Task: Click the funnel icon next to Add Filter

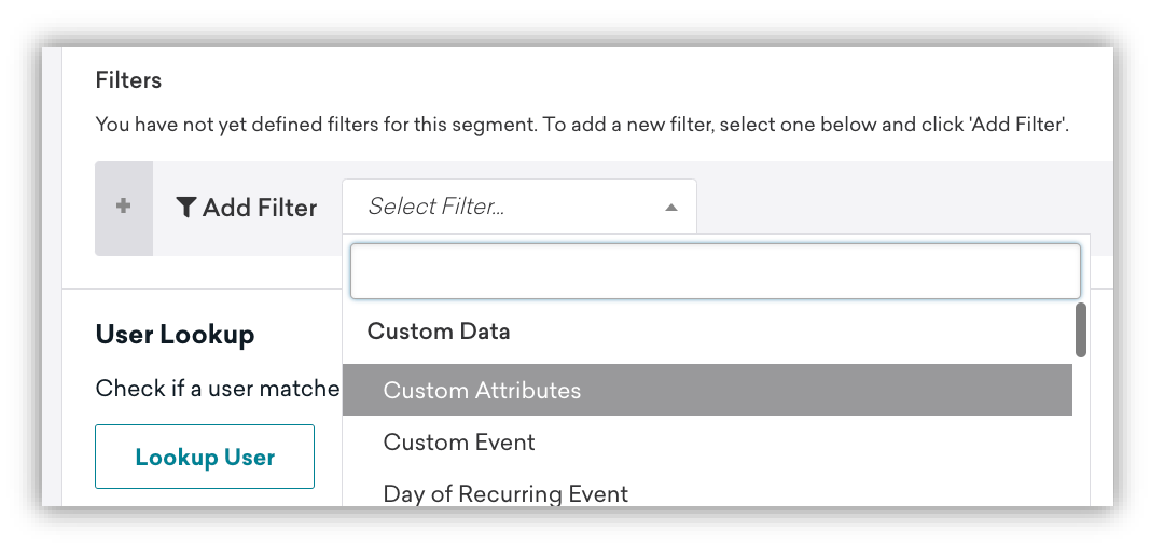Action: click(x=186, y=208)
